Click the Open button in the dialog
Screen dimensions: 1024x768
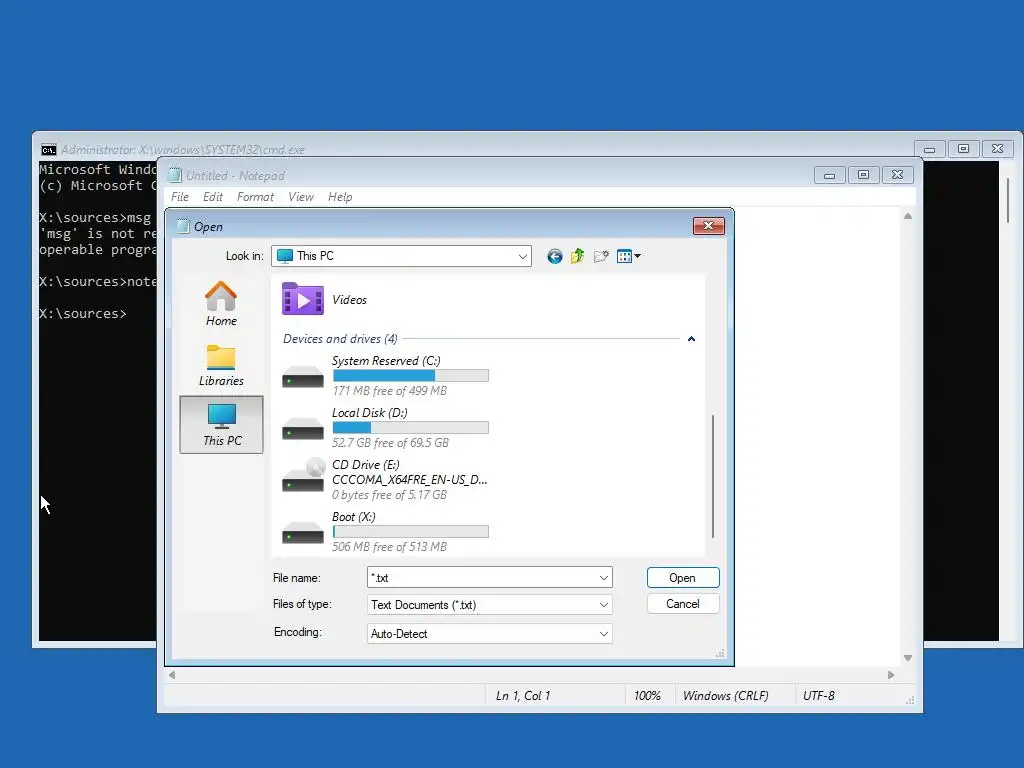click(x=683, y=578)
